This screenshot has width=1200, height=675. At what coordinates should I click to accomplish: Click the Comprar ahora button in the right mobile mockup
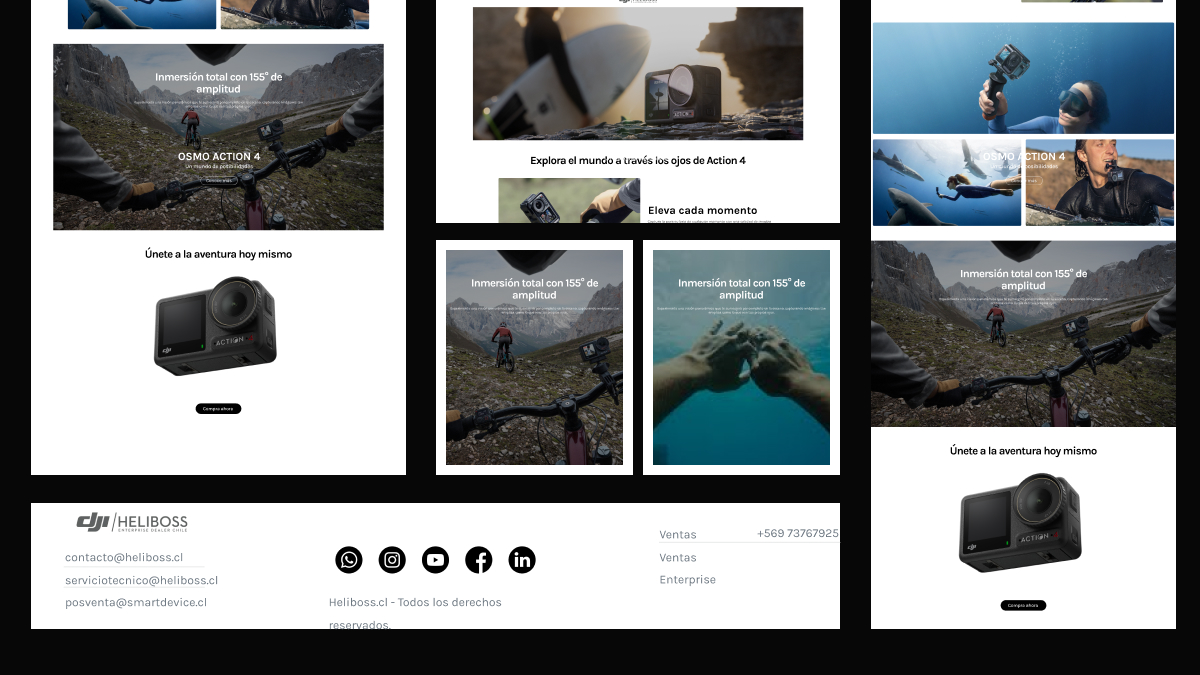click(1023, 605)
